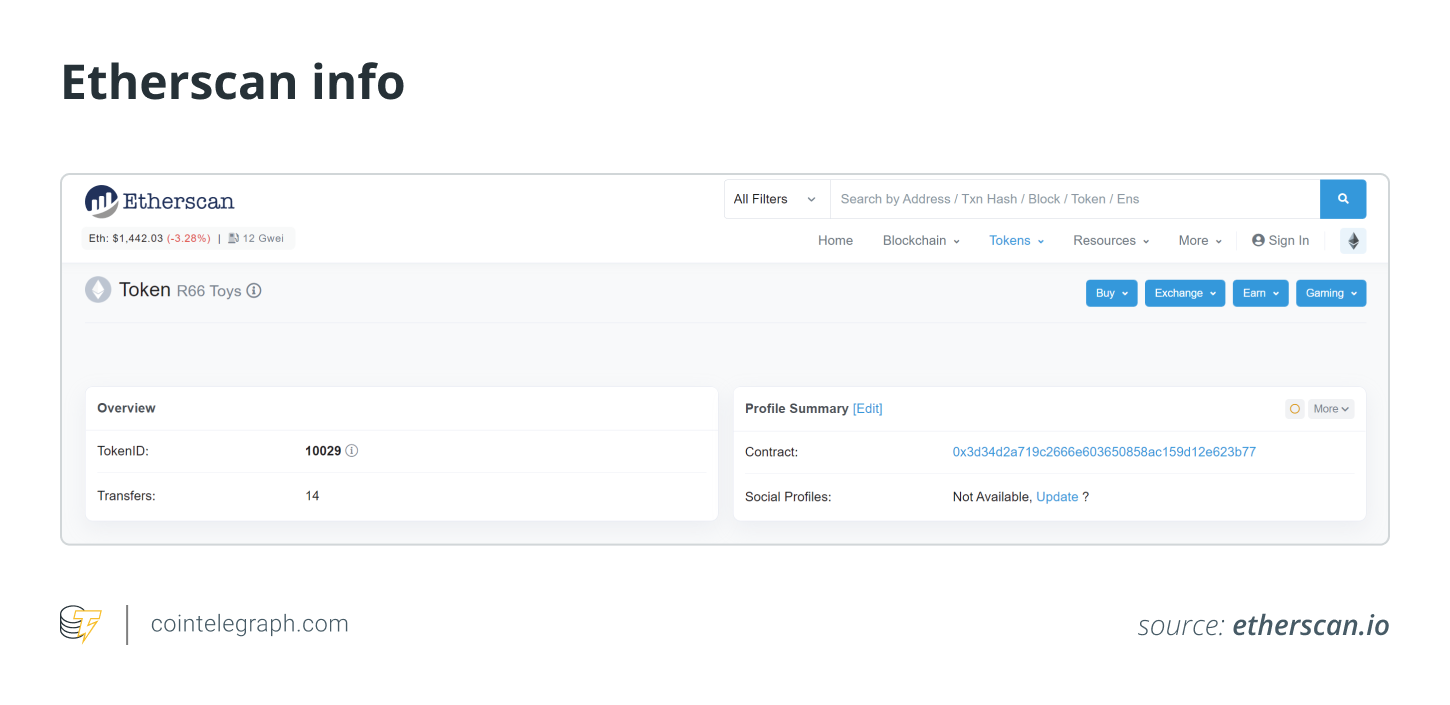Open the Blockchain navigation menu
This screenshot has height=705, width=1450.
(x=914, y=240)
